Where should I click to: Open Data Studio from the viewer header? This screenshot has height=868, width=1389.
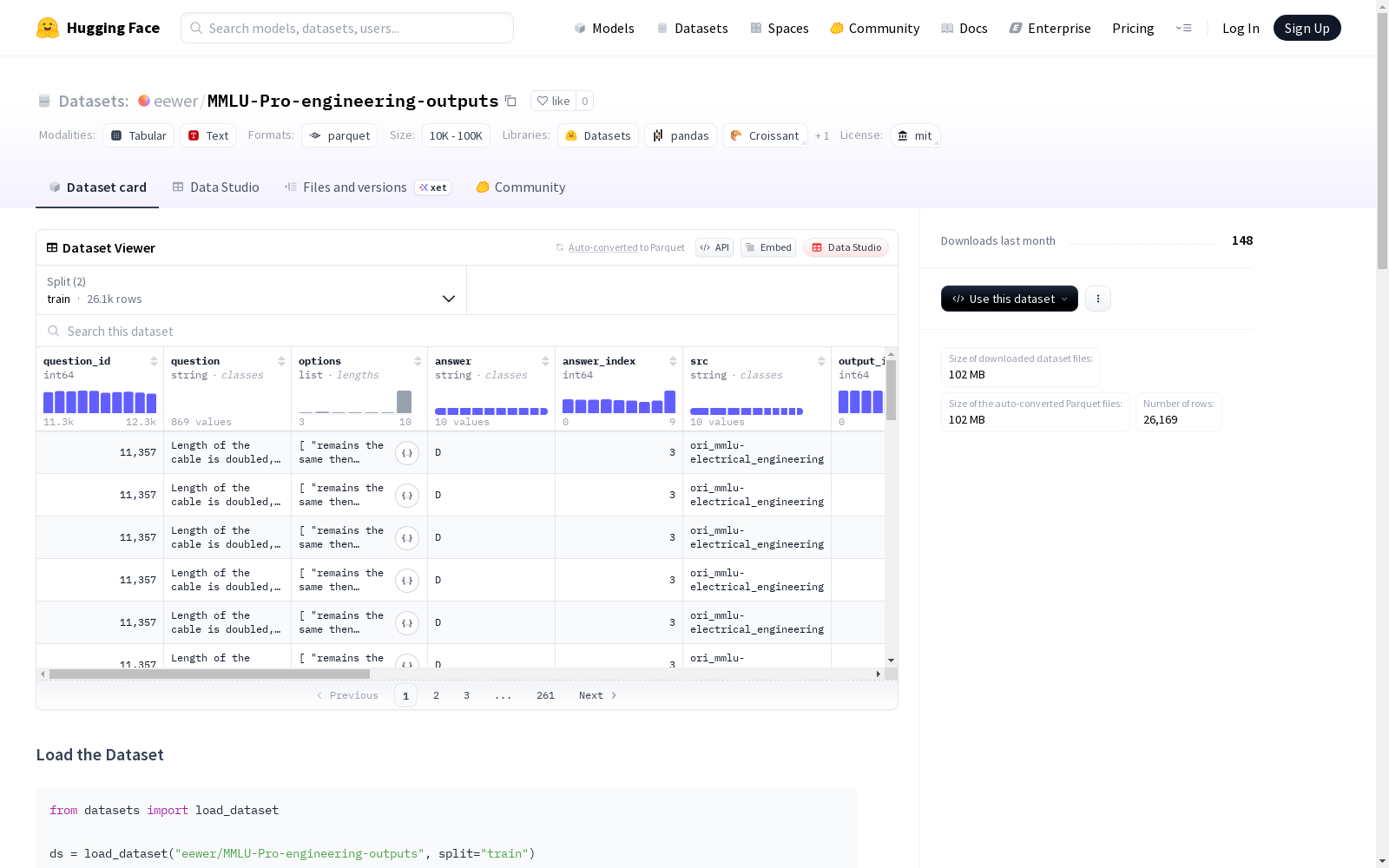(x=846, y=247)
